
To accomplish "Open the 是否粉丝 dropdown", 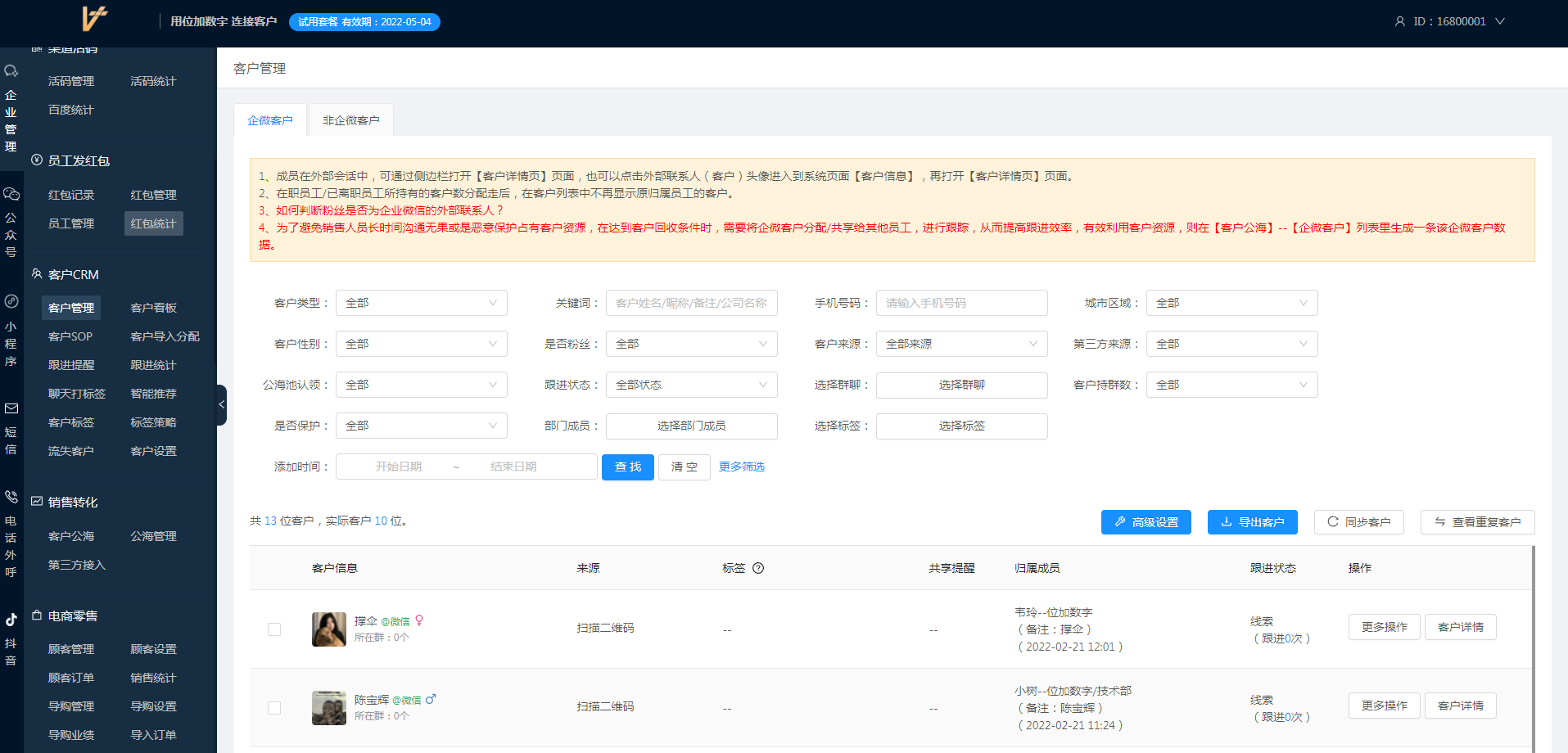I will click(x=692, y=344).
